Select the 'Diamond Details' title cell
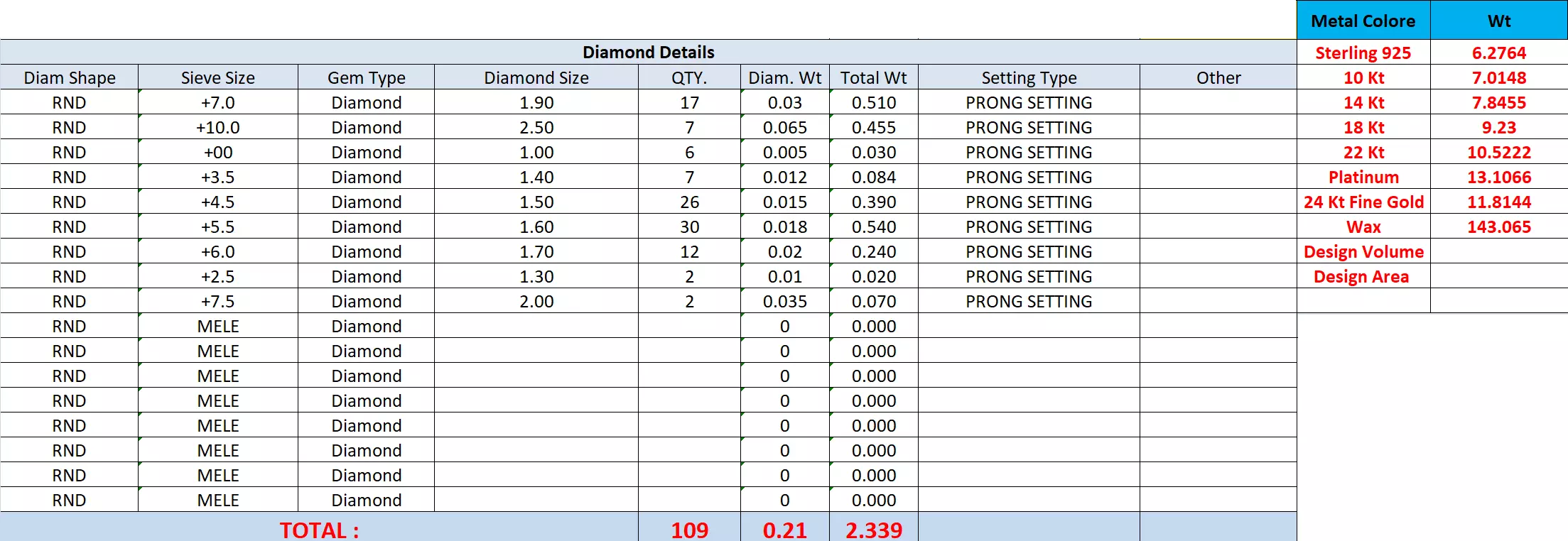Screen dimensions: 1568x541 [x=648, y=52]
